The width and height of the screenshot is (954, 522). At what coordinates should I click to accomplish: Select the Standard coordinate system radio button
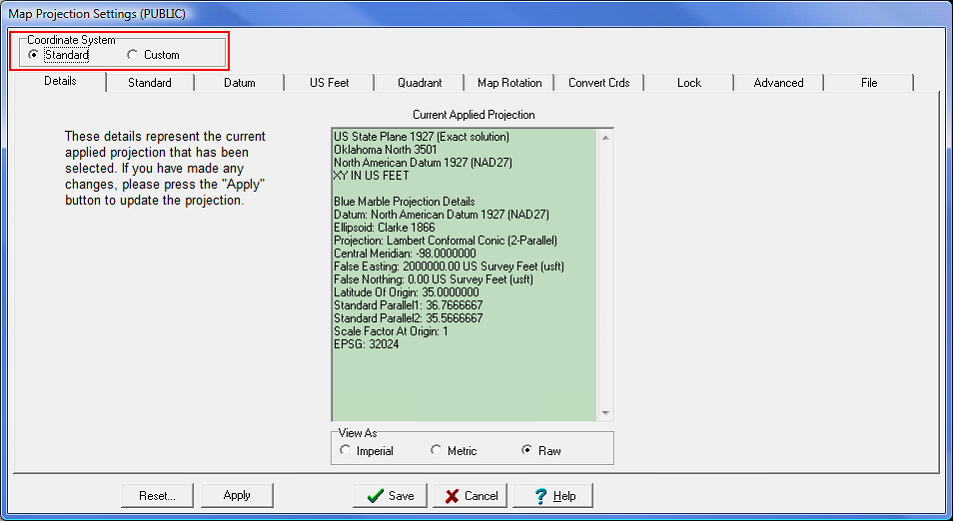[x=35, y=55]
